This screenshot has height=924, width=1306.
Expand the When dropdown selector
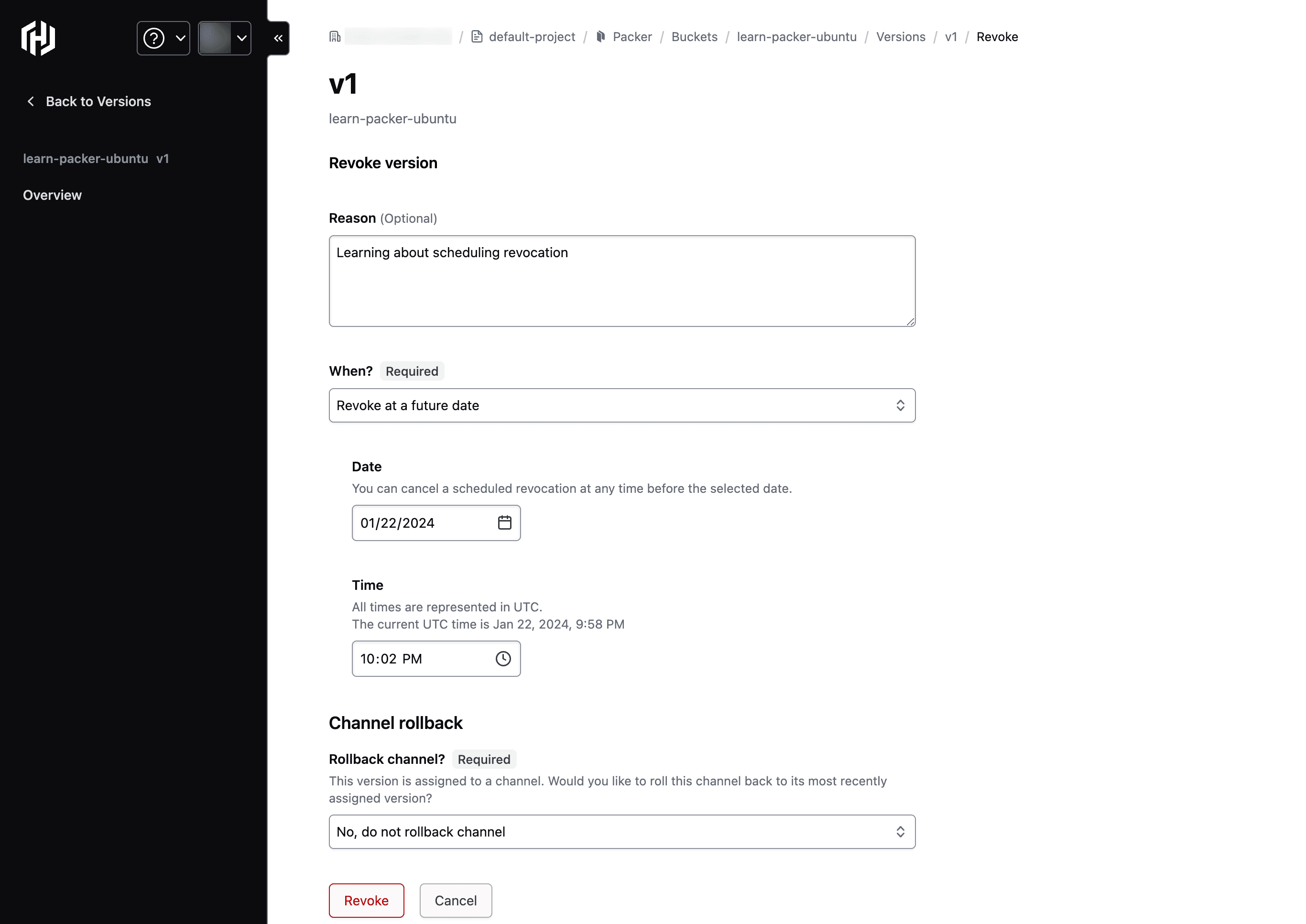pyautogui.click(x=622, y=405)
